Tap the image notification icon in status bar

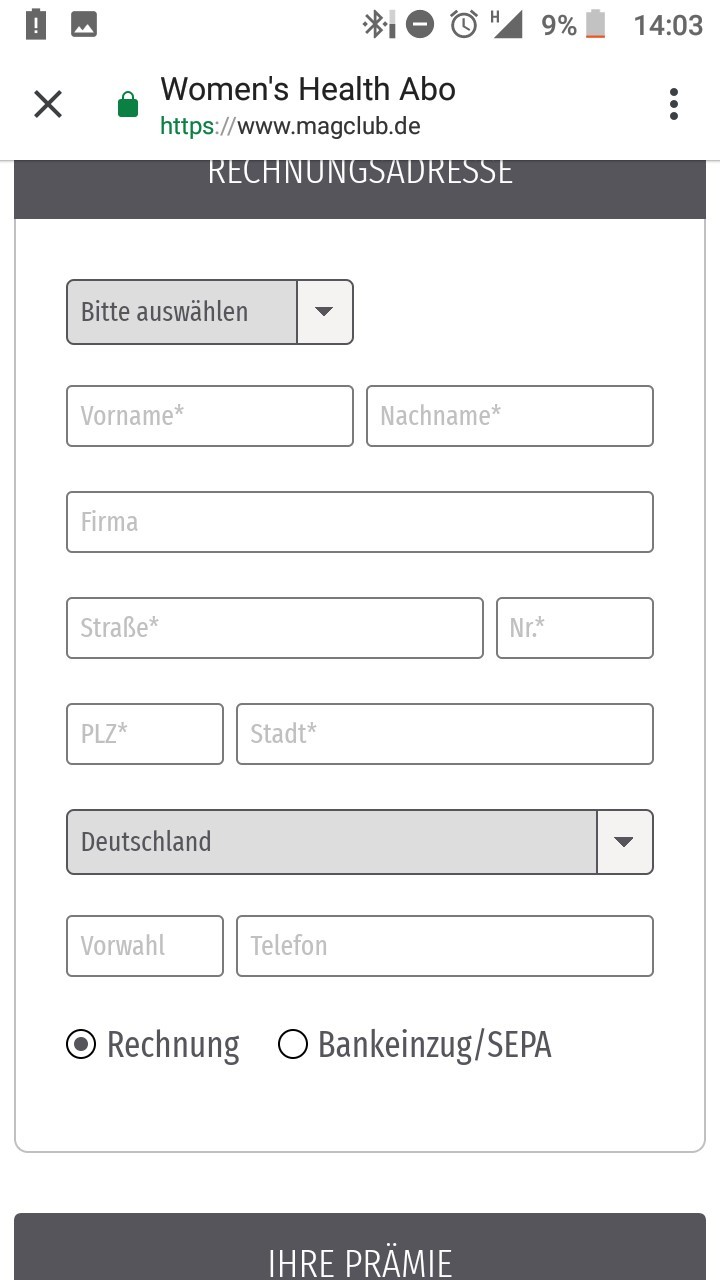click(x=84, y=24)
